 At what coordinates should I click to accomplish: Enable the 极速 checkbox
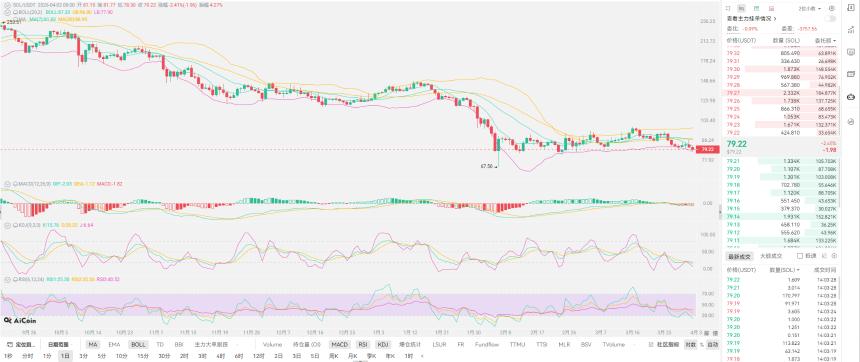click(800, 256)
